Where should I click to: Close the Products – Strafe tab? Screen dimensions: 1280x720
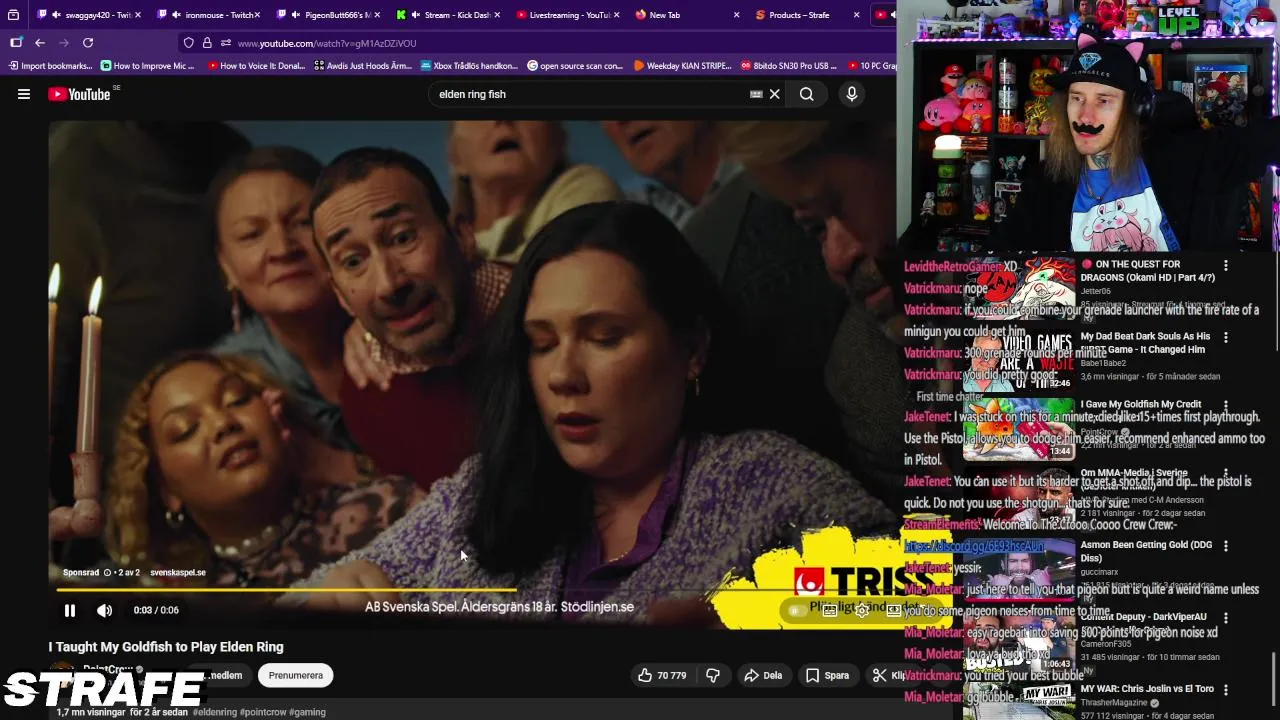[856, 15]
